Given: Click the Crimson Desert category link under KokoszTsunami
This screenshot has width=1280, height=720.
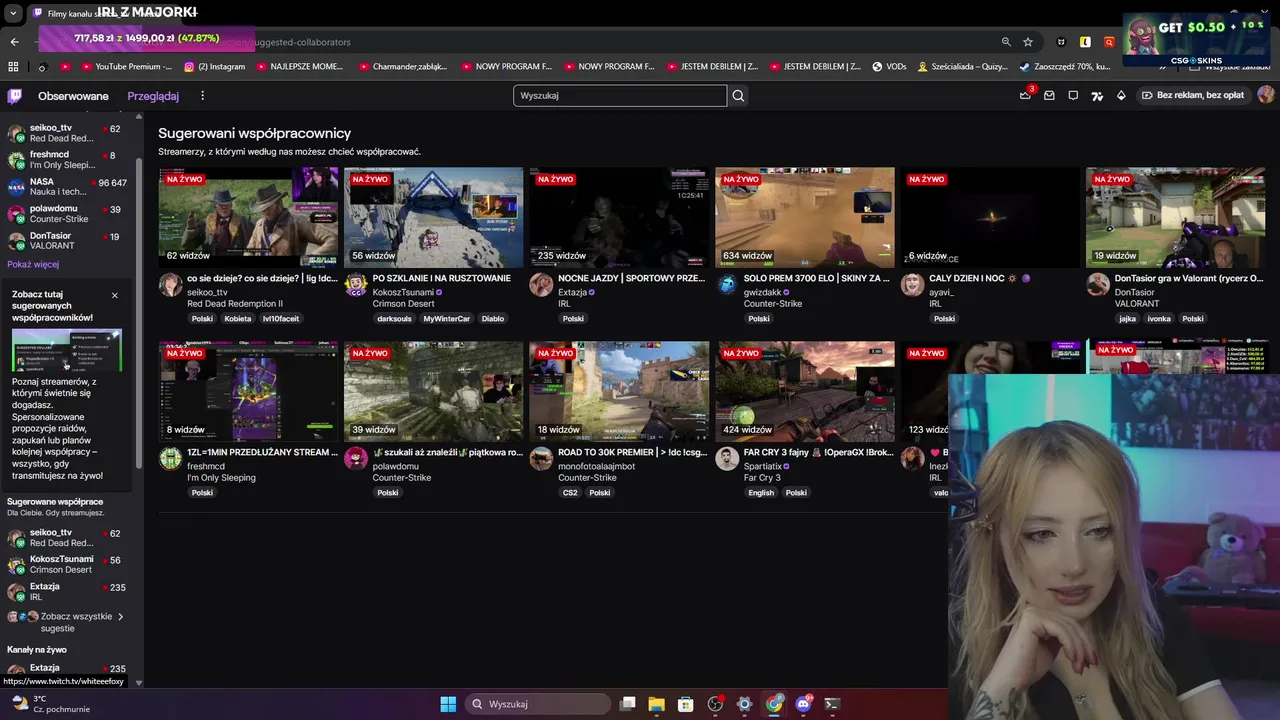Looking at the screenshot, I should tap(403, 304).
